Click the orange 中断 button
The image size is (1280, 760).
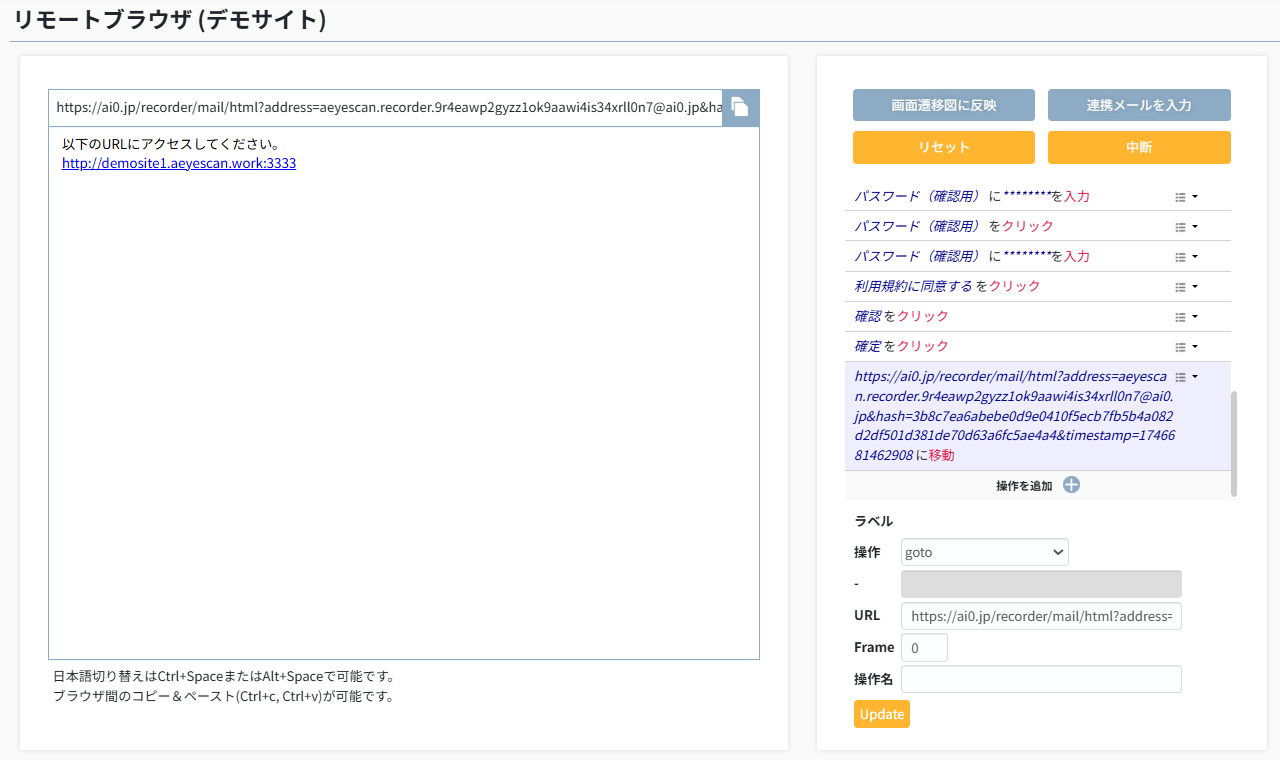coord(1138,147)
